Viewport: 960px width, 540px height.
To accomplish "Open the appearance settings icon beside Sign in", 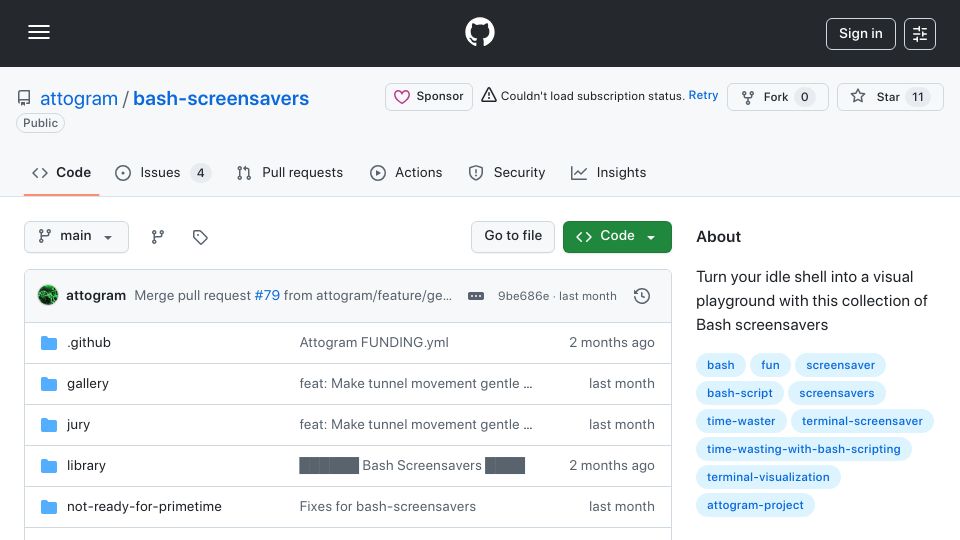I will [920, 34].
